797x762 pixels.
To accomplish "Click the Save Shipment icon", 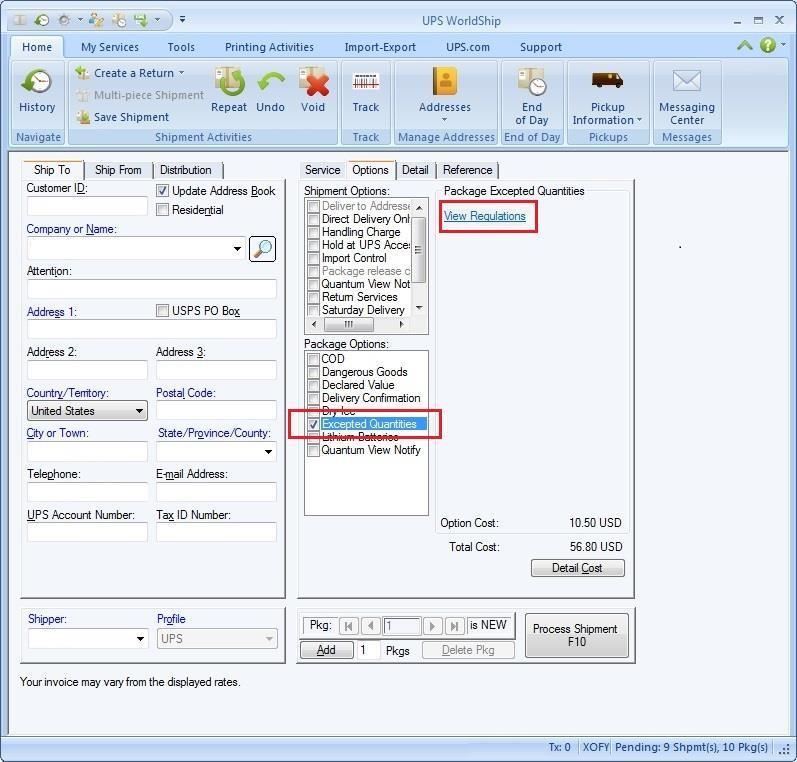I will tap(82, 117).
